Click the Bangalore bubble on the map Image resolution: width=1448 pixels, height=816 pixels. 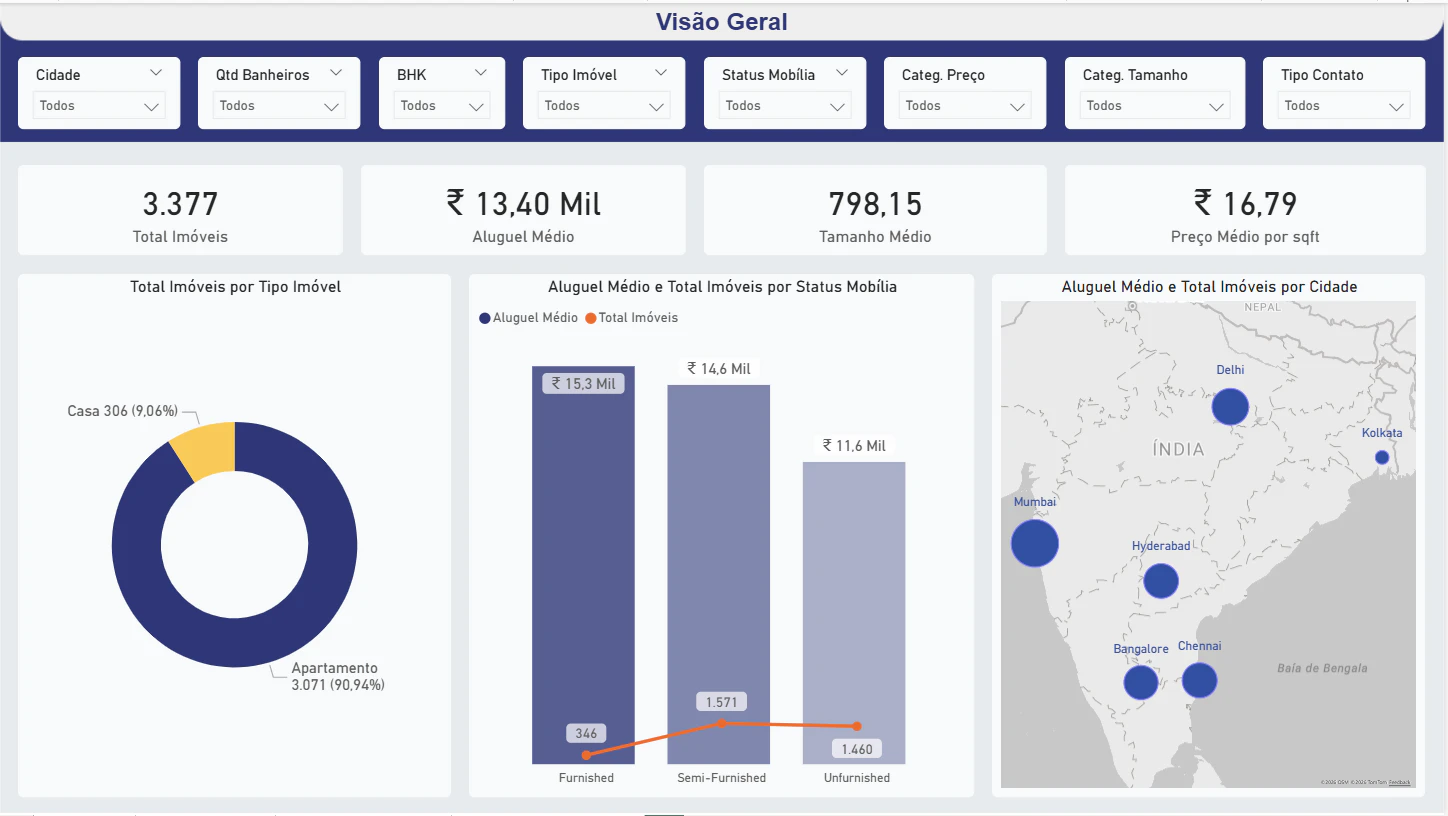[1141, 682]
